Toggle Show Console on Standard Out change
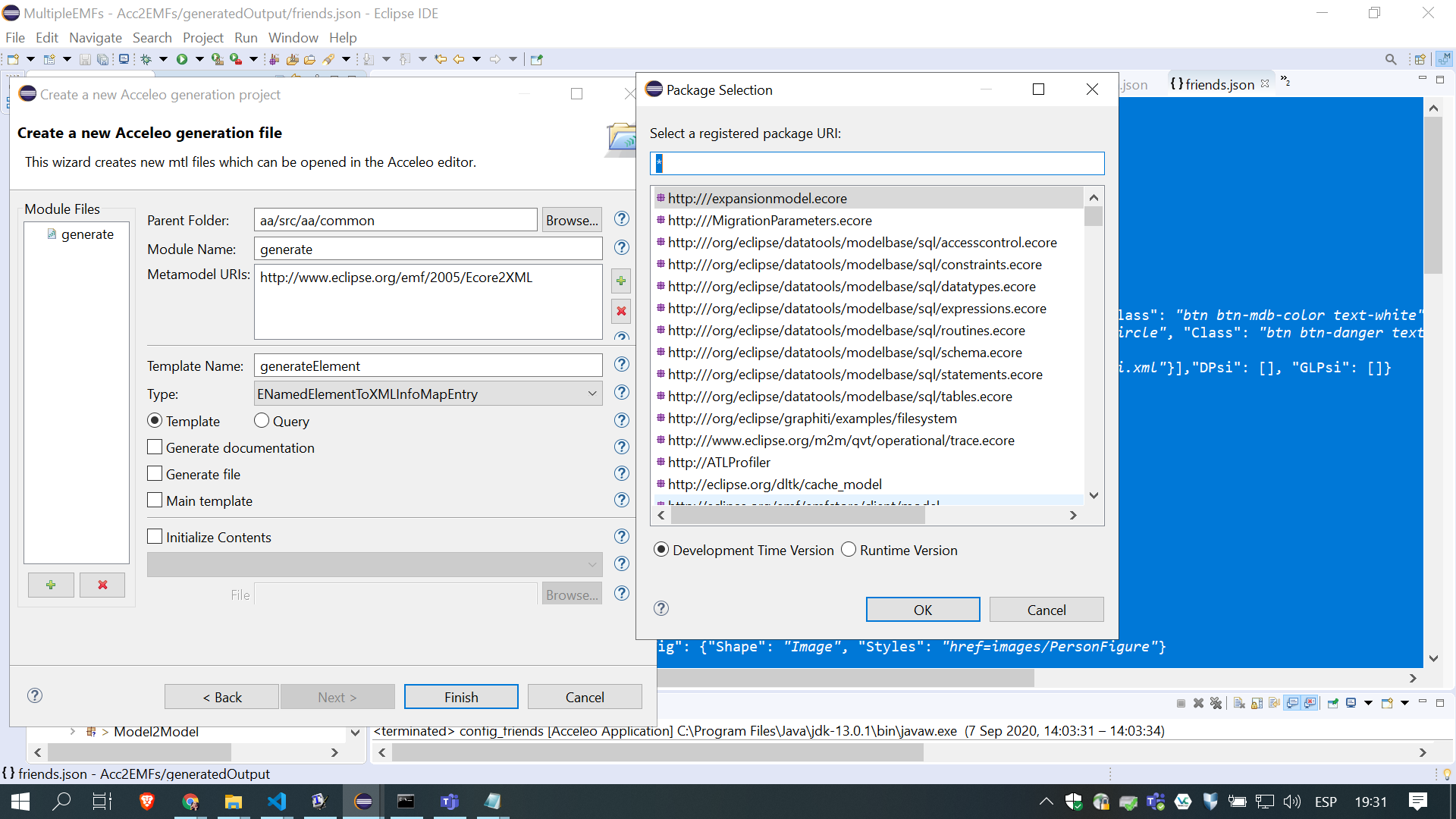Image resolution: width=1456 pixels, height=819 pixels. tap(1292, 703)
